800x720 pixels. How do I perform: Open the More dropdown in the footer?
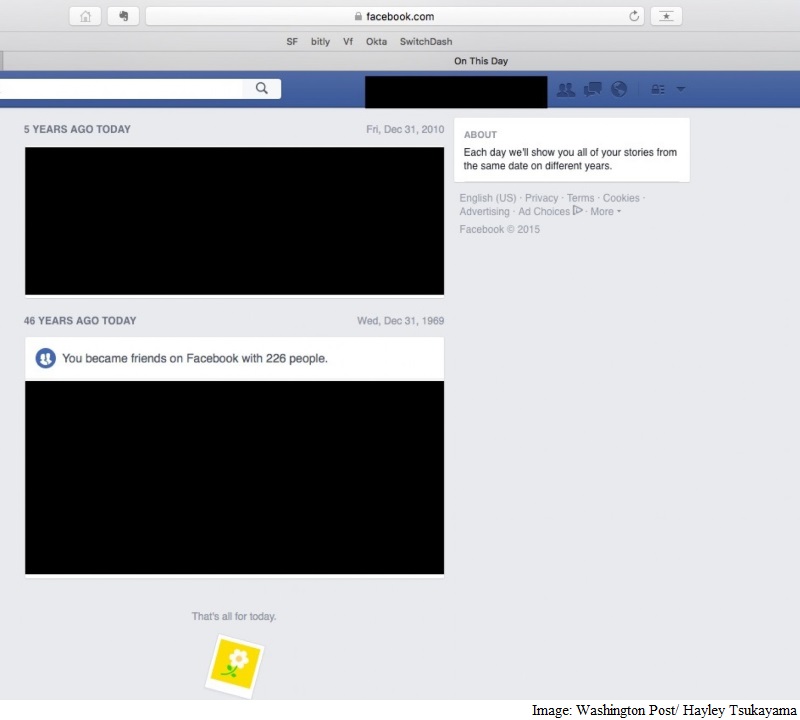pyautogui.click(x=602, y=211)
